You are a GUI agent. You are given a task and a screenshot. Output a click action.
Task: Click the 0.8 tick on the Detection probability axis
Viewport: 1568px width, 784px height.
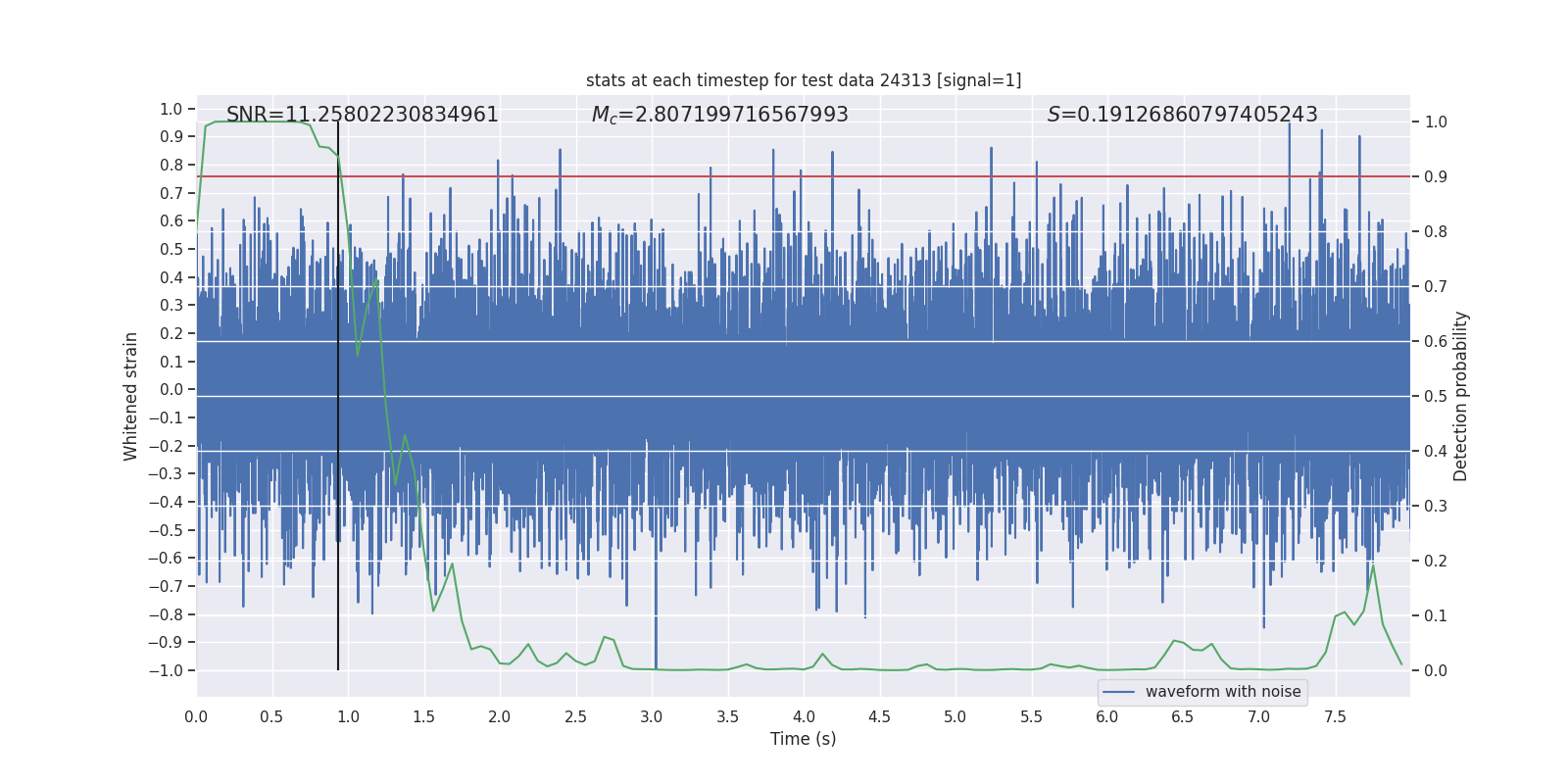coord(1436,232)
